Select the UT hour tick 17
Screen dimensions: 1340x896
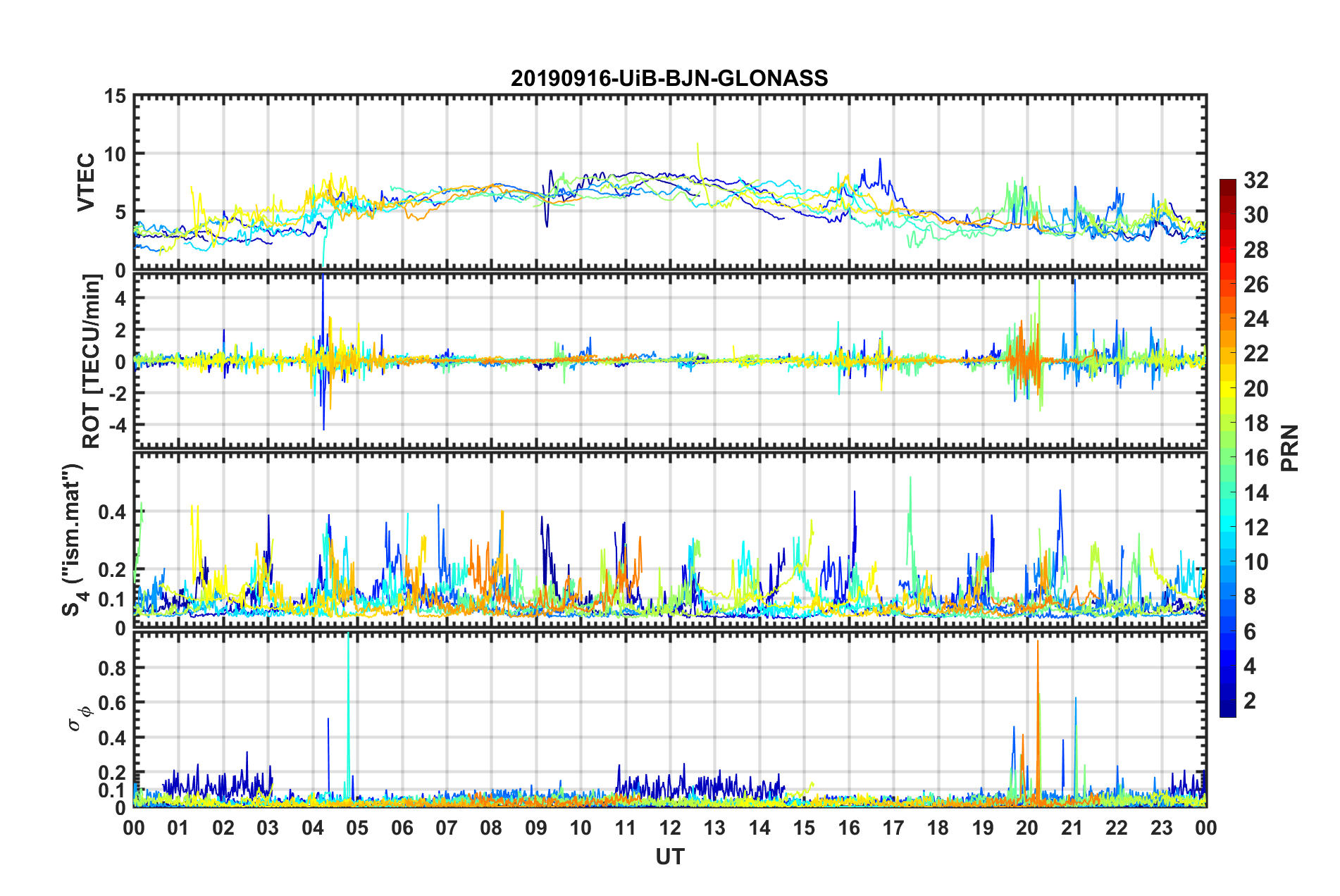(893, 828)
